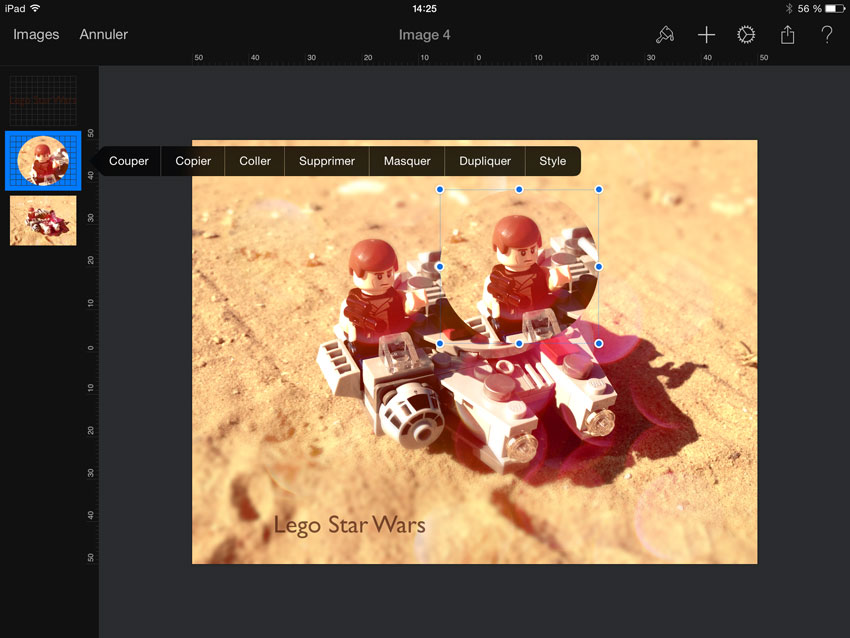Screen dimensions: 850x638
Task: Click the top-middle selection handle
Action: pos(519,189)
